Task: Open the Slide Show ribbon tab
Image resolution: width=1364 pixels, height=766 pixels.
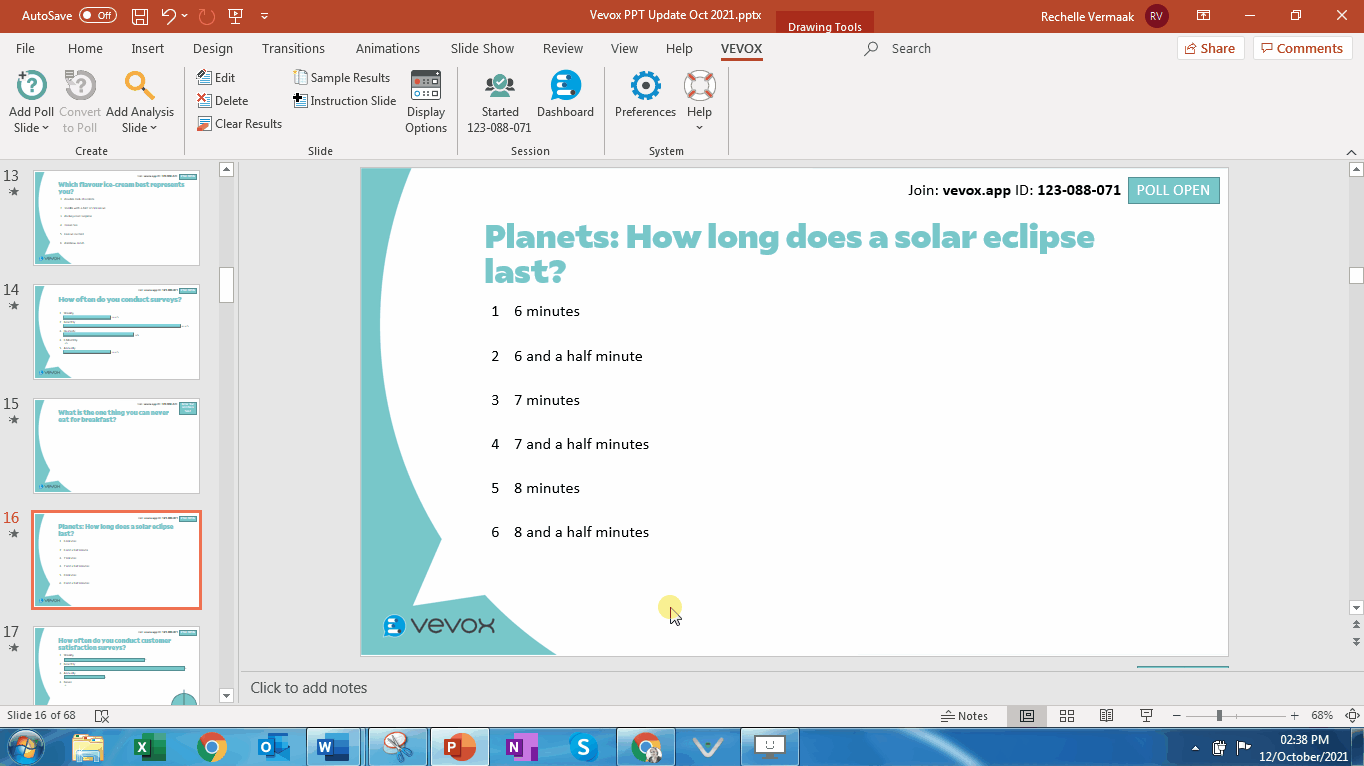Action: point(482,48)
